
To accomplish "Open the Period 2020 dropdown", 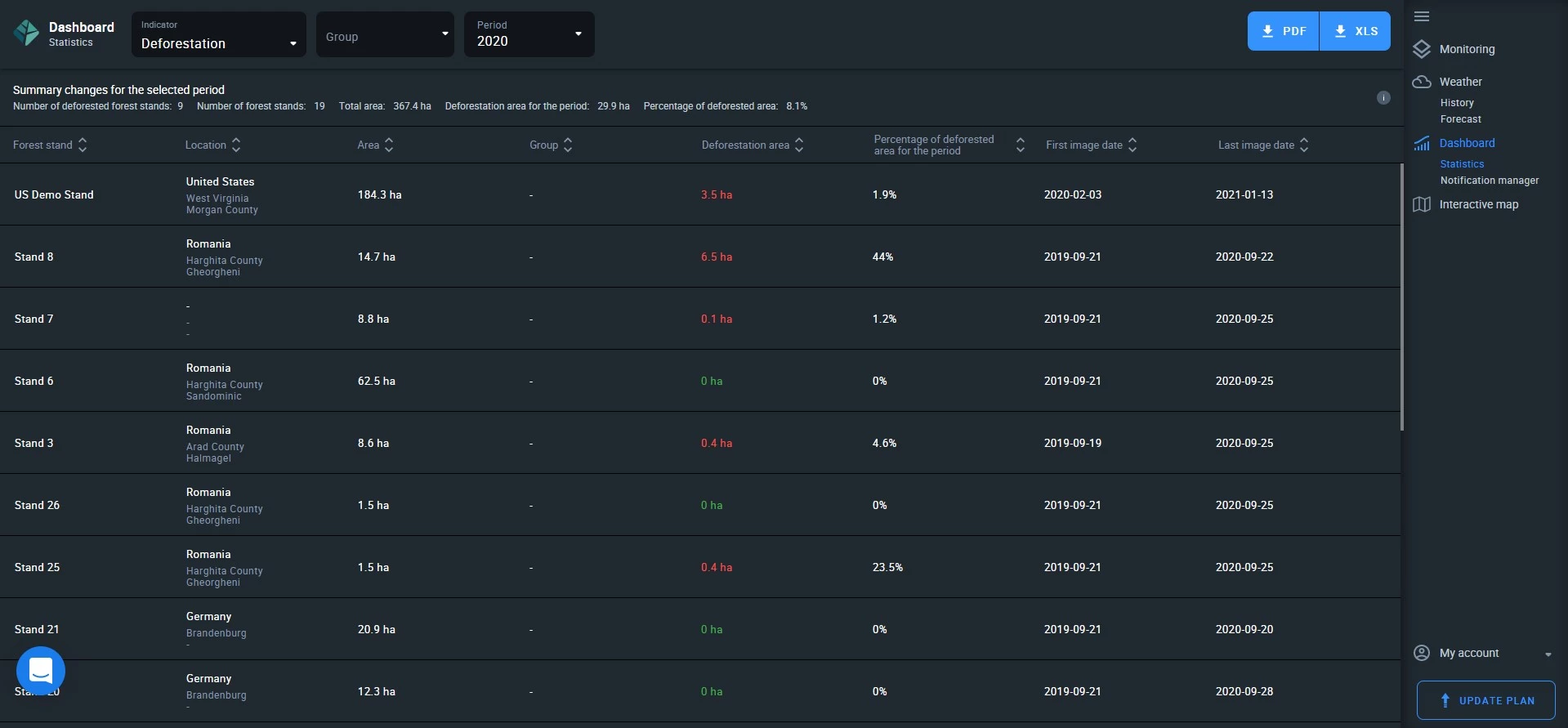I will point(529,35).
